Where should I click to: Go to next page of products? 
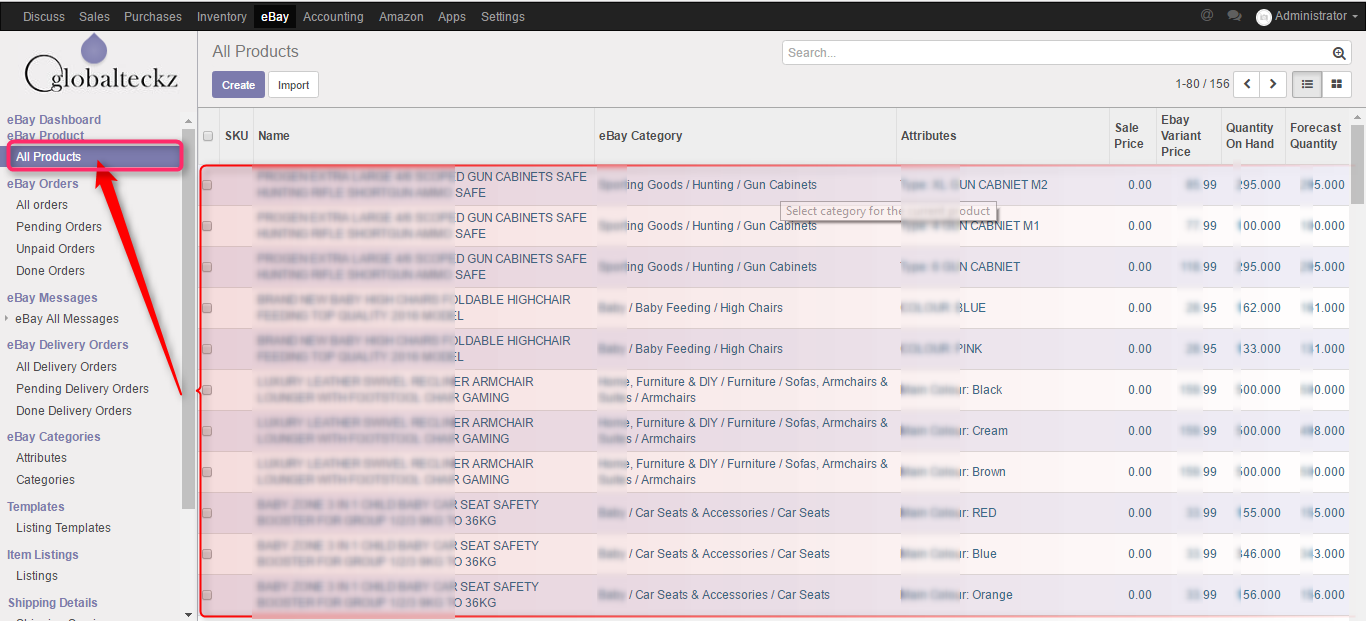tap(1273, 85)
